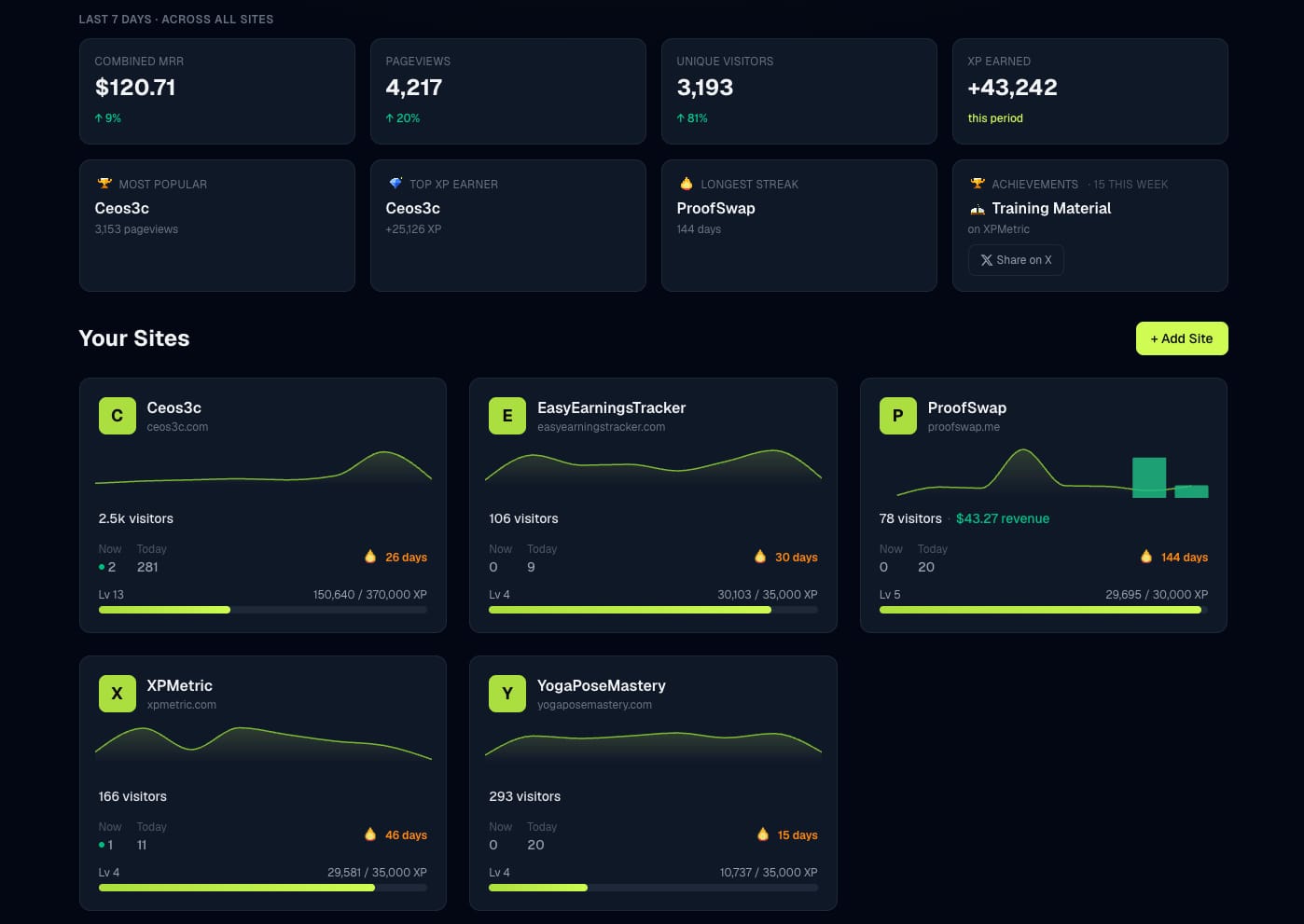This screenshot has height=924, width=1304.
Task: Click the flame icon next to 26 days
Action: coord(370,557)
